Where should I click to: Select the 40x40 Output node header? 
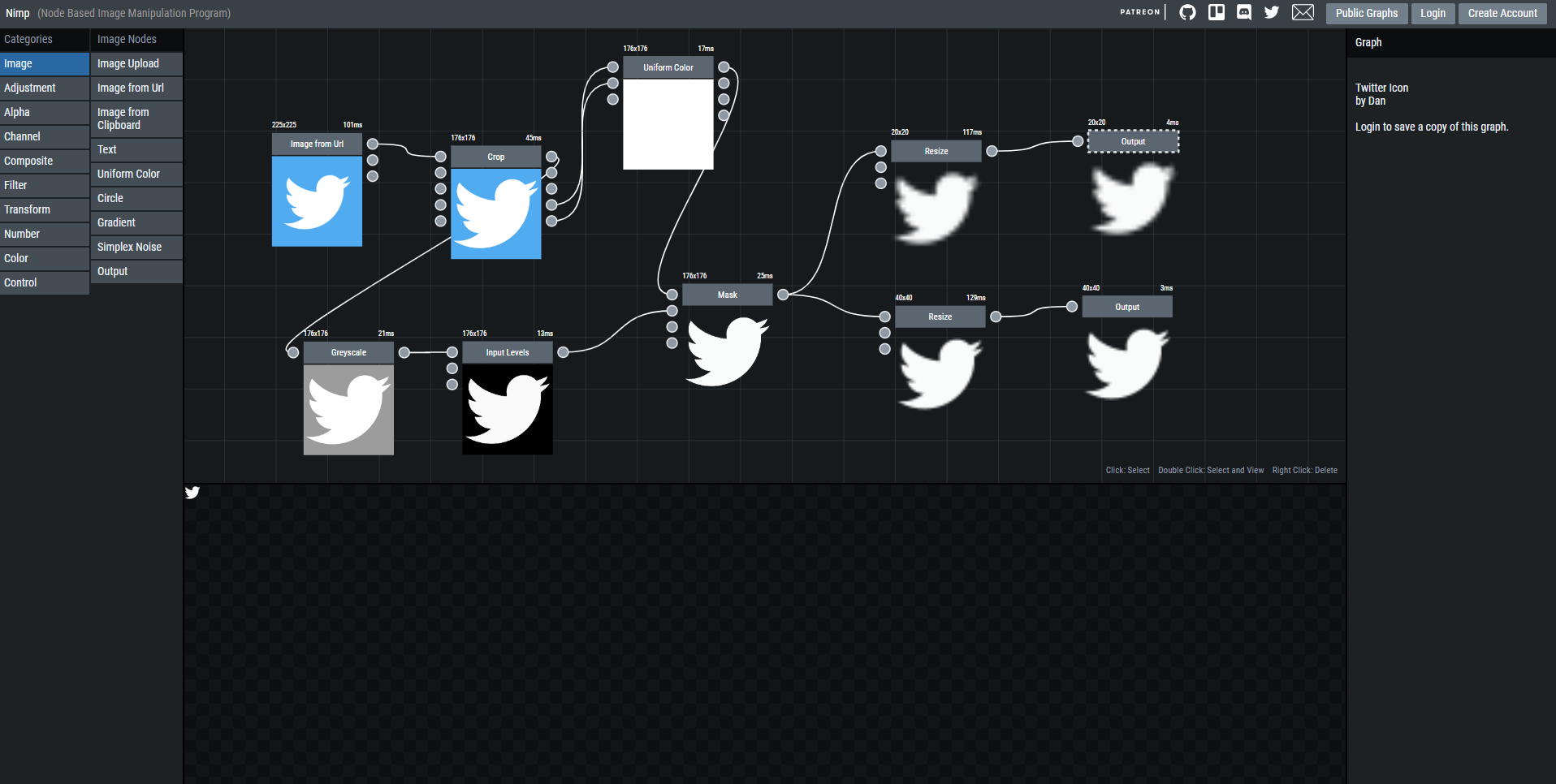click(x=1127, y=307)
